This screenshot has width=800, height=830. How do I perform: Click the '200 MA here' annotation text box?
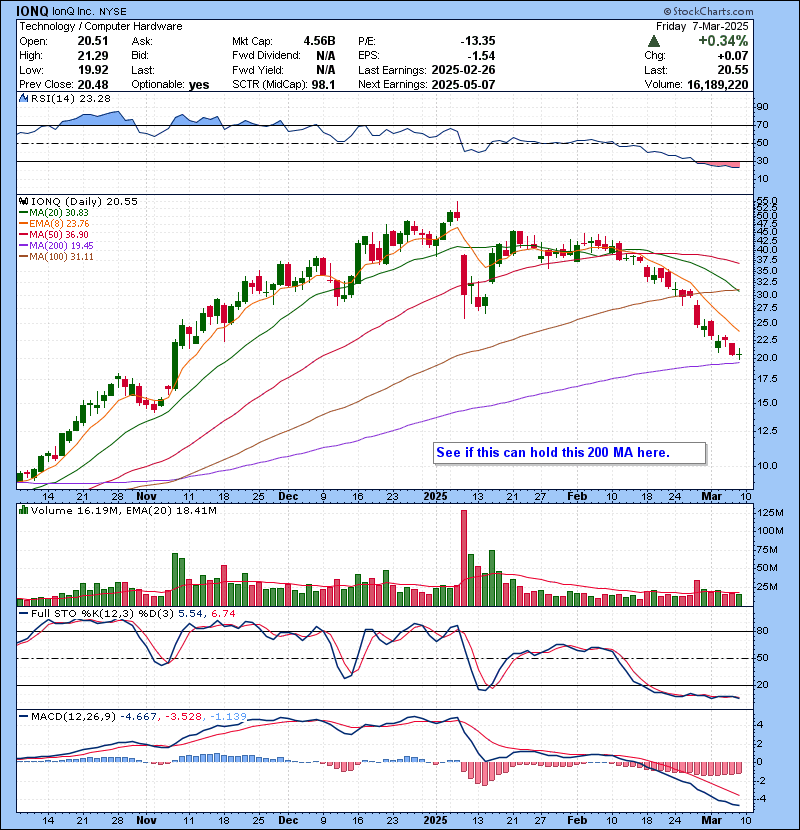click(x=569, y=453)
